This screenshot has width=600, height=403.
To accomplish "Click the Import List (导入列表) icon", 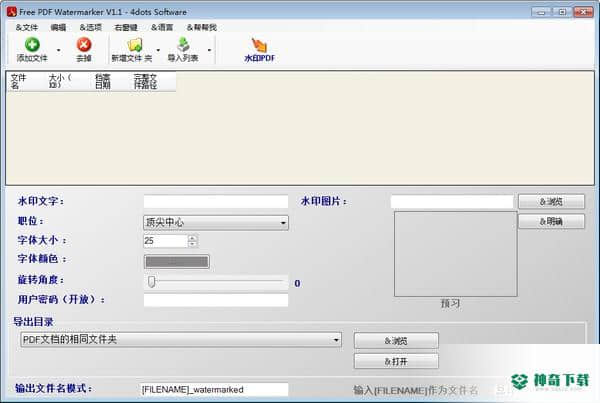I will tap(183, 44).
